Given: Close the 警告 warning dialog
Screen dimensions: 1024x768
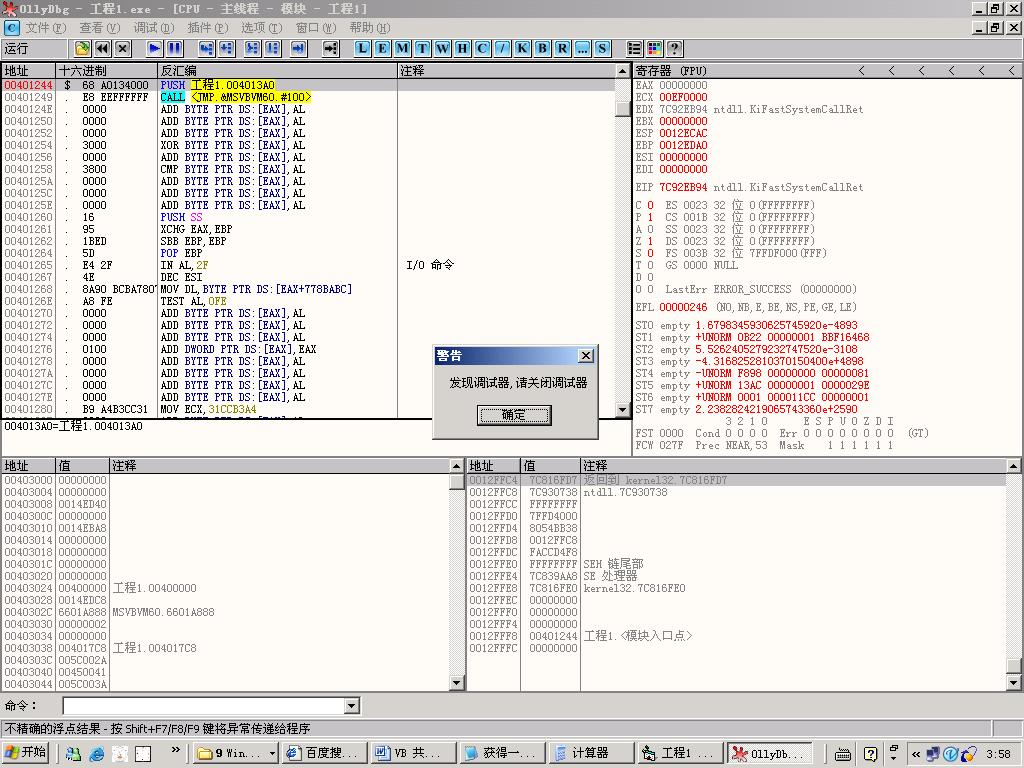Looking at the screenshot, I should [x=586, y=355].
